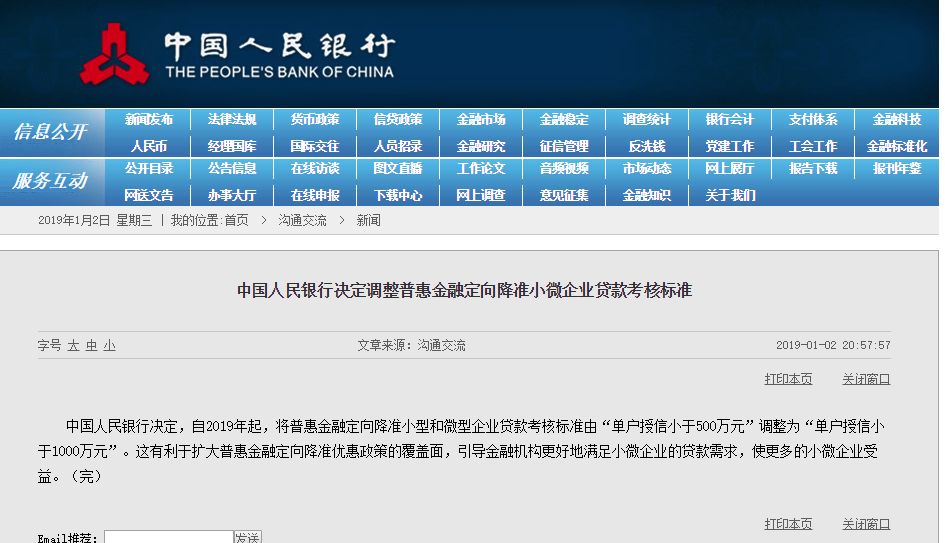Open the 金融市场 section
Image resolution: width=945 pixels, height=543 pixels.
pos(481,119)
